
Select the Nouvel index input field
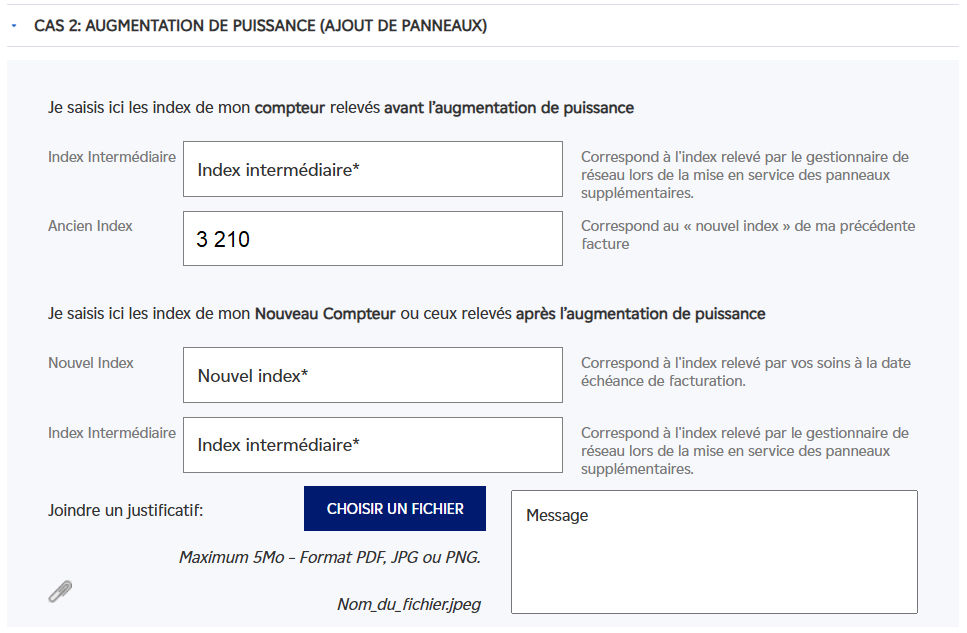[372, 375]
